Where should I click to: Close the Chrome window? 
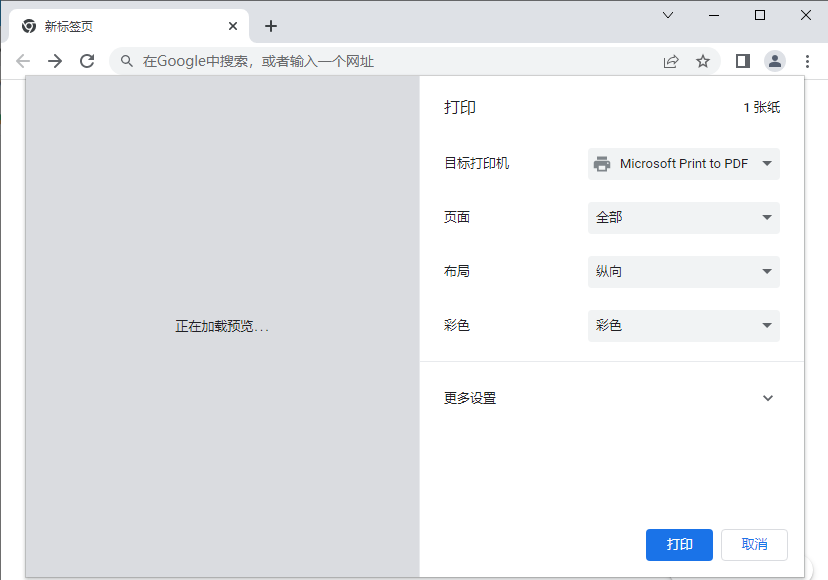point(806,15)
